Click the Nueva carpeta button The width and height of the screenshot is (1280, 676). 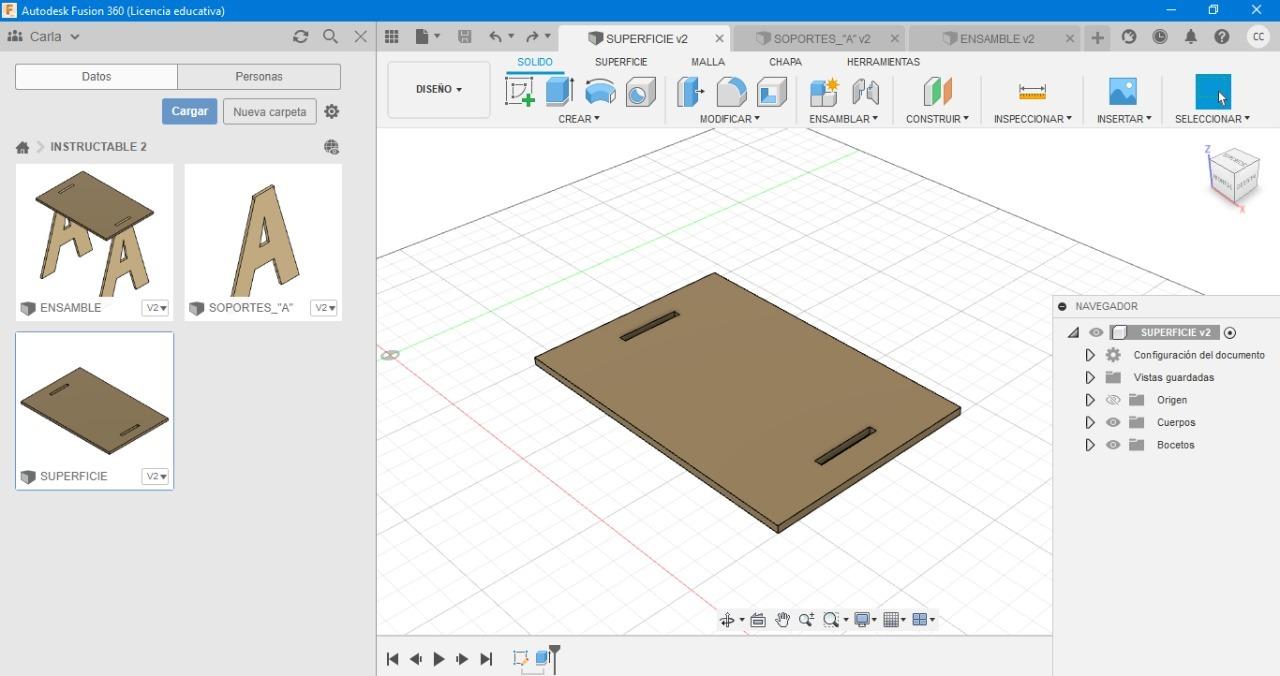269,112
